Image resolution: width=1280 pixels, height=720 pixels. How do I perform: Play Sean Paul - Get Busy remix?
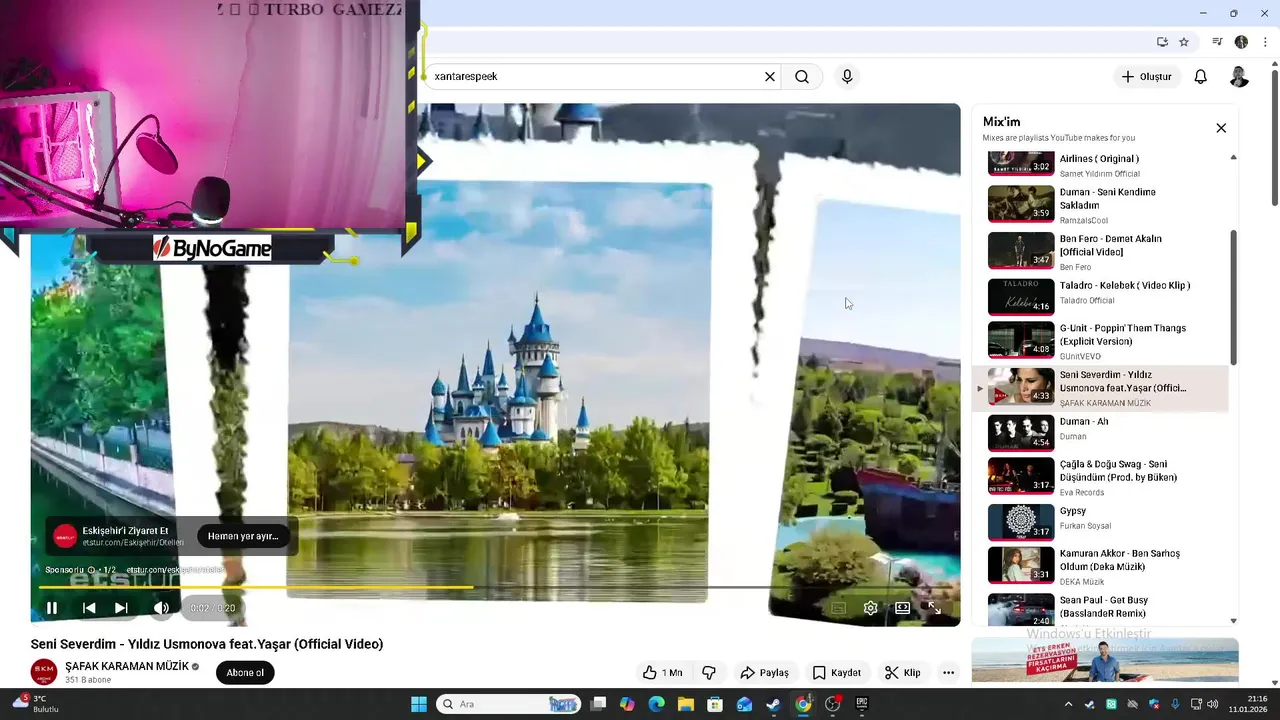(x=1100, y=609)
